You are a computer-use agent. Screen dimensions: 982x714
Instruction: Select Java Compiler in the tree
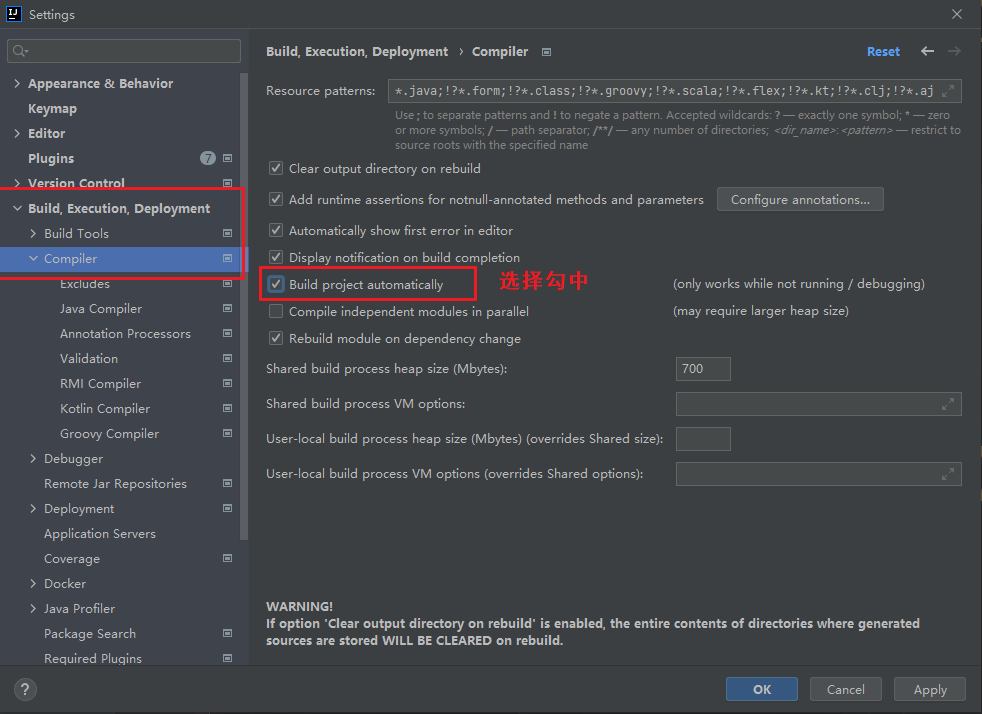coord(101,309)
